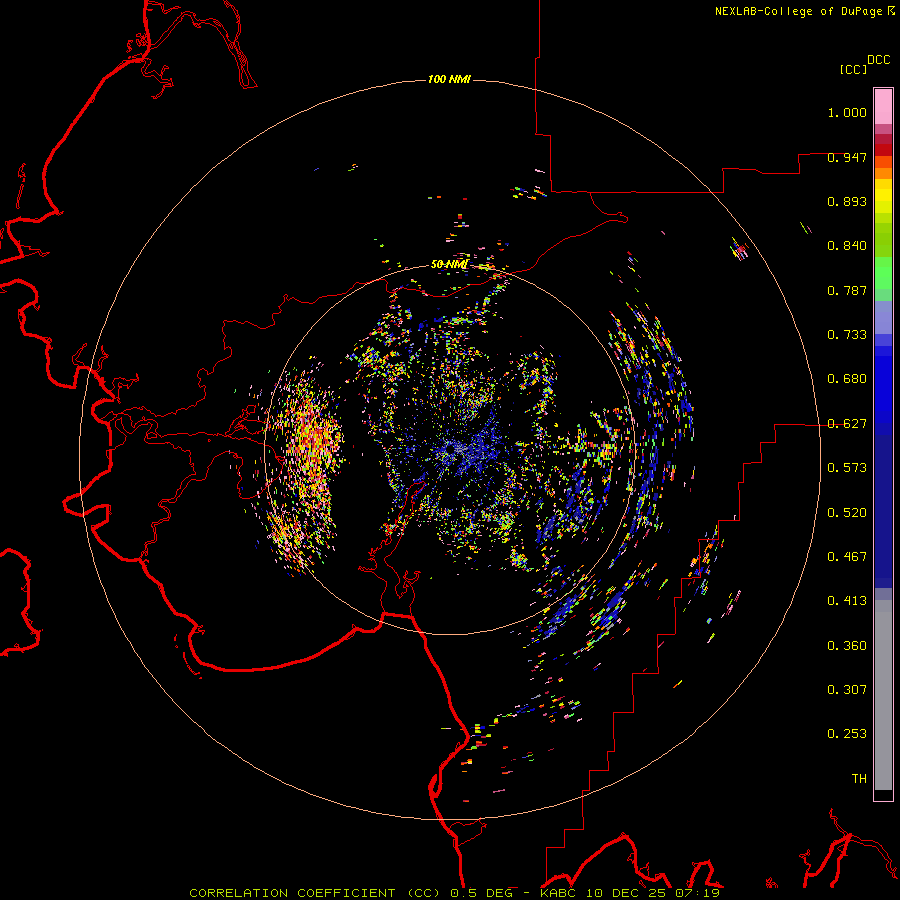Viewport: 900px width, 900px height.
Task: Click the pink segment at top of color bar
Action: (883, 107)
